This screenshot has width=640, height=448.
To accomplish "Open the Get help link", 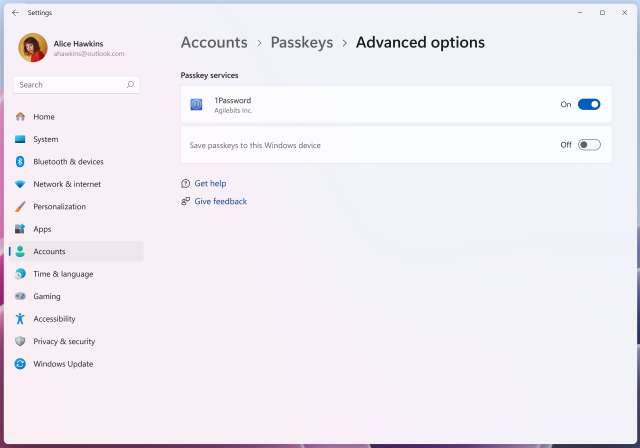I will coord(210,184).
